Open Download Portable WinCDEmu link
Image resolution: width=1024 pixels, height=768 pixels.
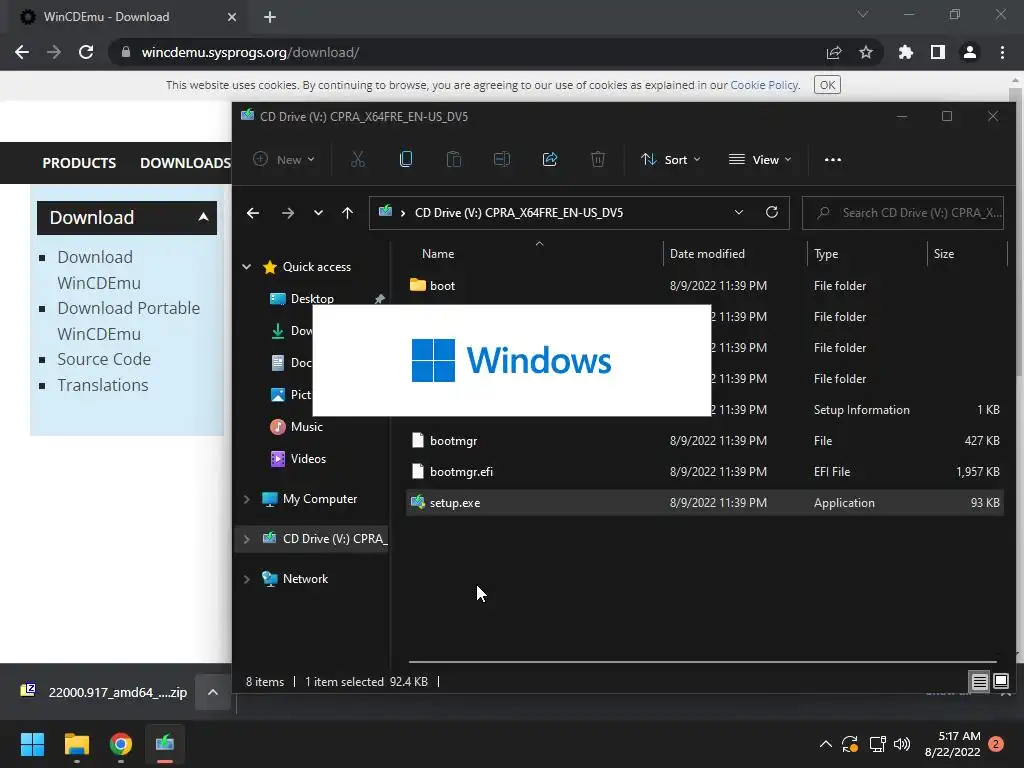click(x=129, y=321)
